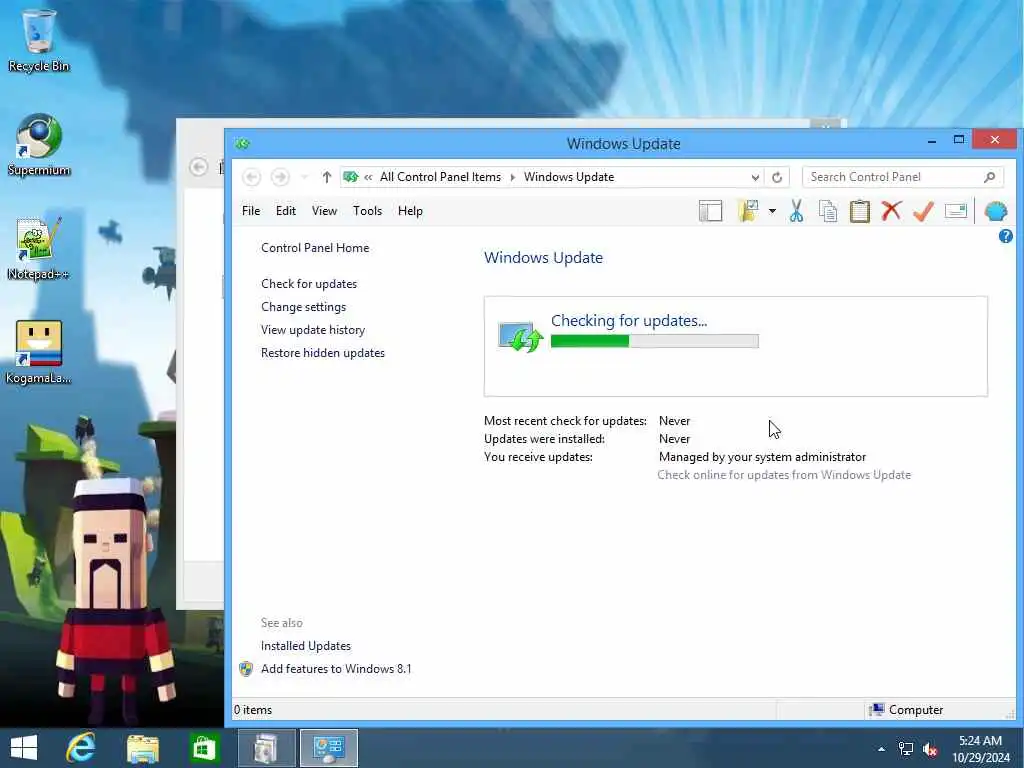Viewport: 1024px width, 768px height.
Task: Click the Forward navigation arrow in Windows Update
Action: (280, 177)
